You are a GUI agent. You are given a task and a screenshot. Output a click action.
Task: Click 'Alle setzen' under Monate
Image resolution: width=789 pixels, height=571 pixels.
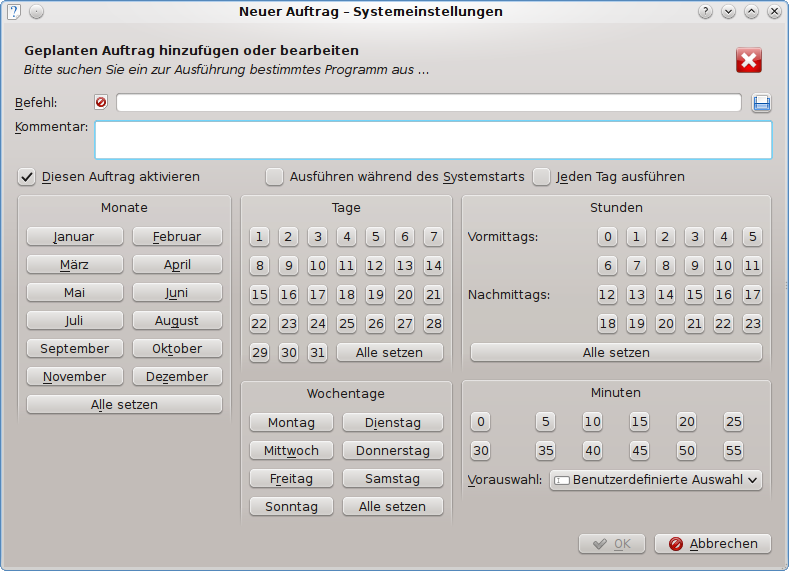click(124, 404)
